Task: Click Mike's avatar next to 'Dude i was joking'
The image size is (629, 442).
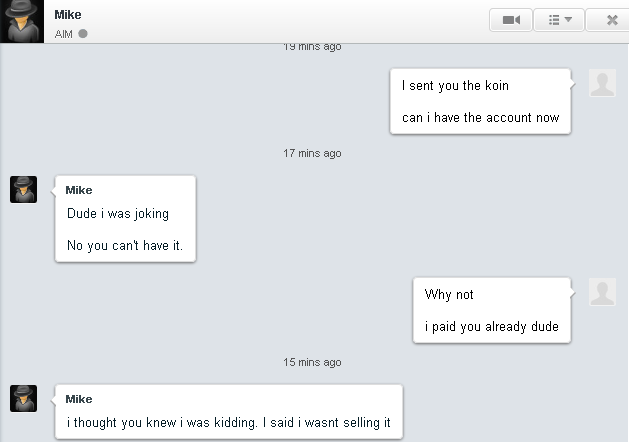Action: click(x=24, y=189)
